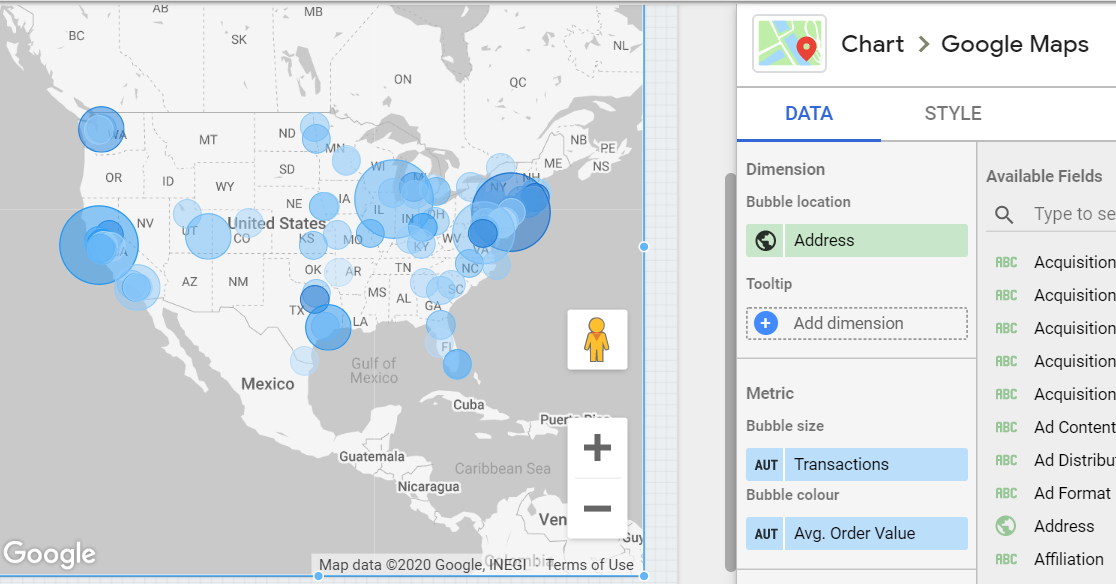Select the Transactions bubble size metric
The image size is (1116, 584).
857,464
